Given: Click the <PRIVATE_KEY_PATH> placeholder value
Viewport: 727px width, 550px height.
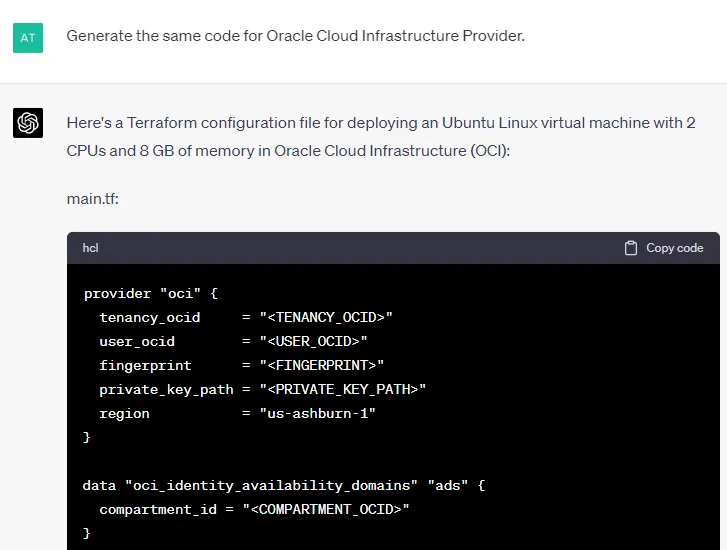Looking at the screenshot, I should (343, 390).
